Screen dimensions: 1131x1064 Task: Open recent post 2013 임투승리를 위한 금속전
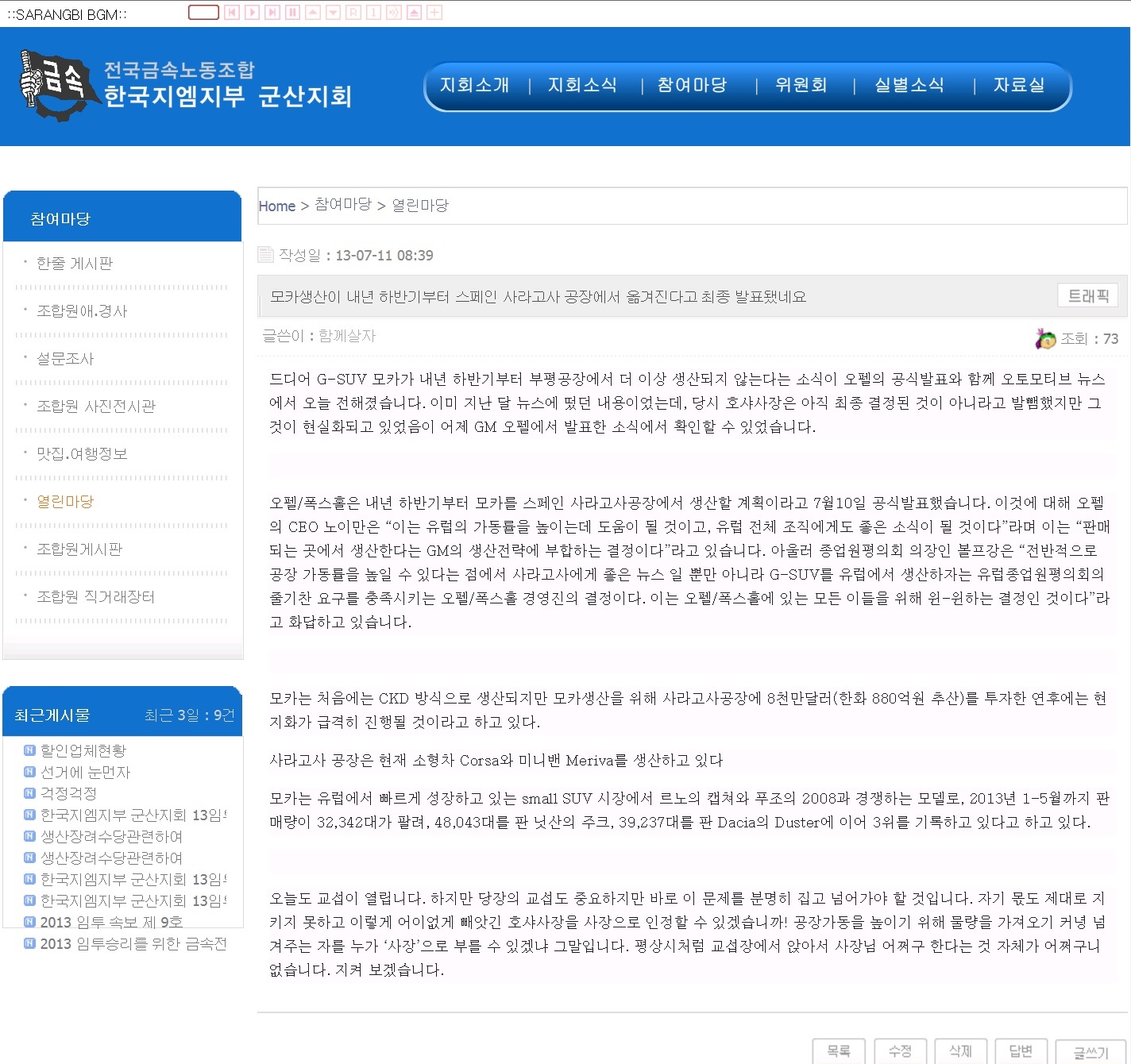pyautogui.click(x=133, y=943)
